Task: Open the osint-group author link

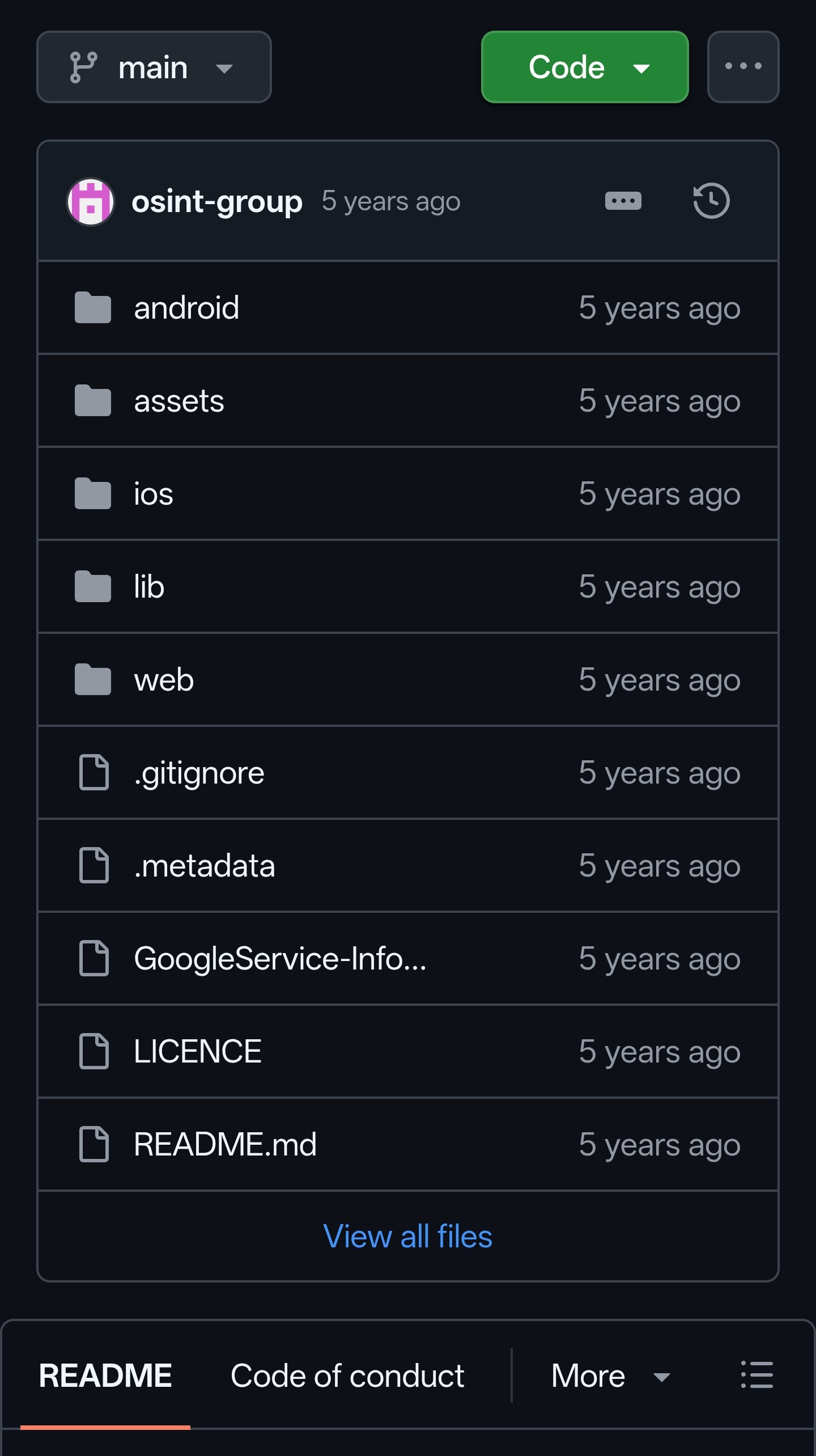Action: click(217, 202)
